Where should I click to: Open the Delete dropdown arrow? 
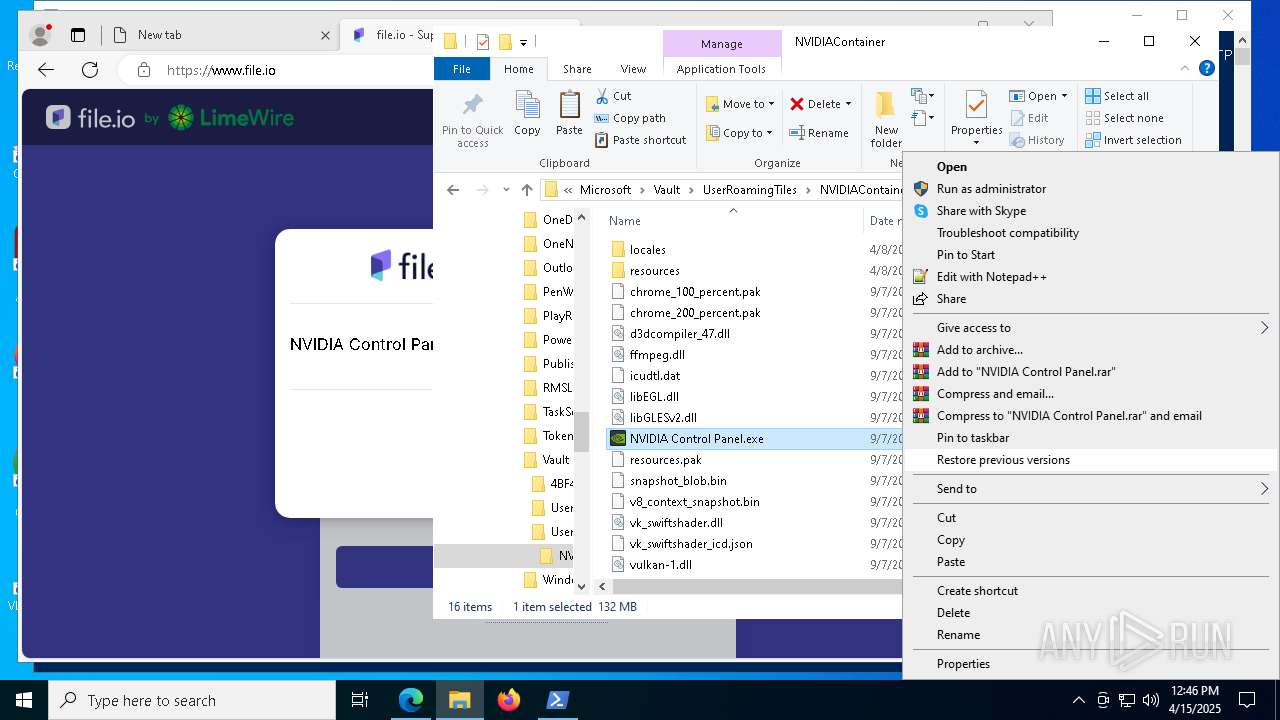click(x=848, y=104)
